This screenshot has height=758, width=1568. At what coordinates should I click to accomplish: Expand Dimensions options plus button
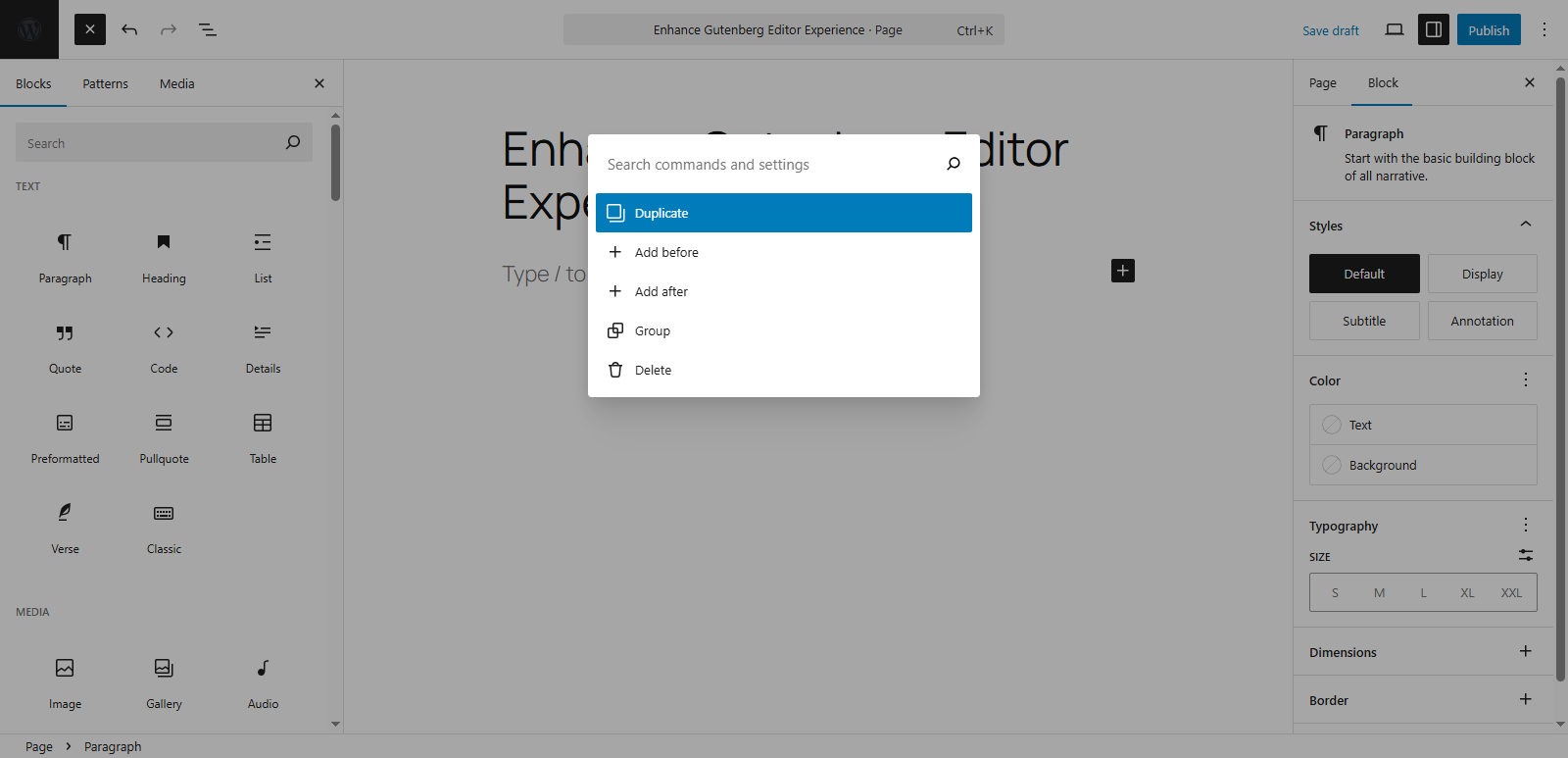[1526, 651]
